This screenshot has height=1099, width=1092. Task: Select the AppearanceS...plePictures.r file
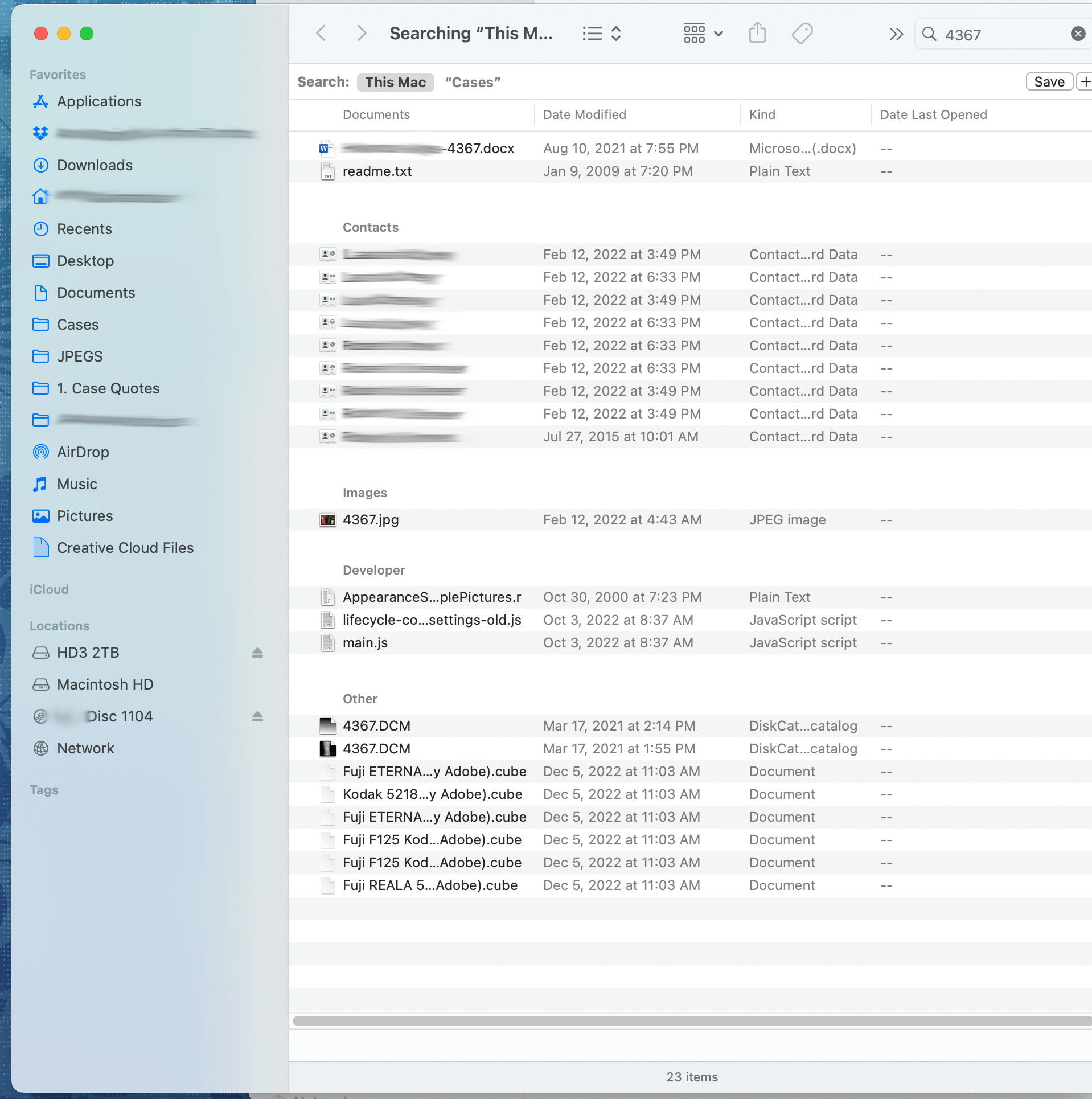click(690, 597)
